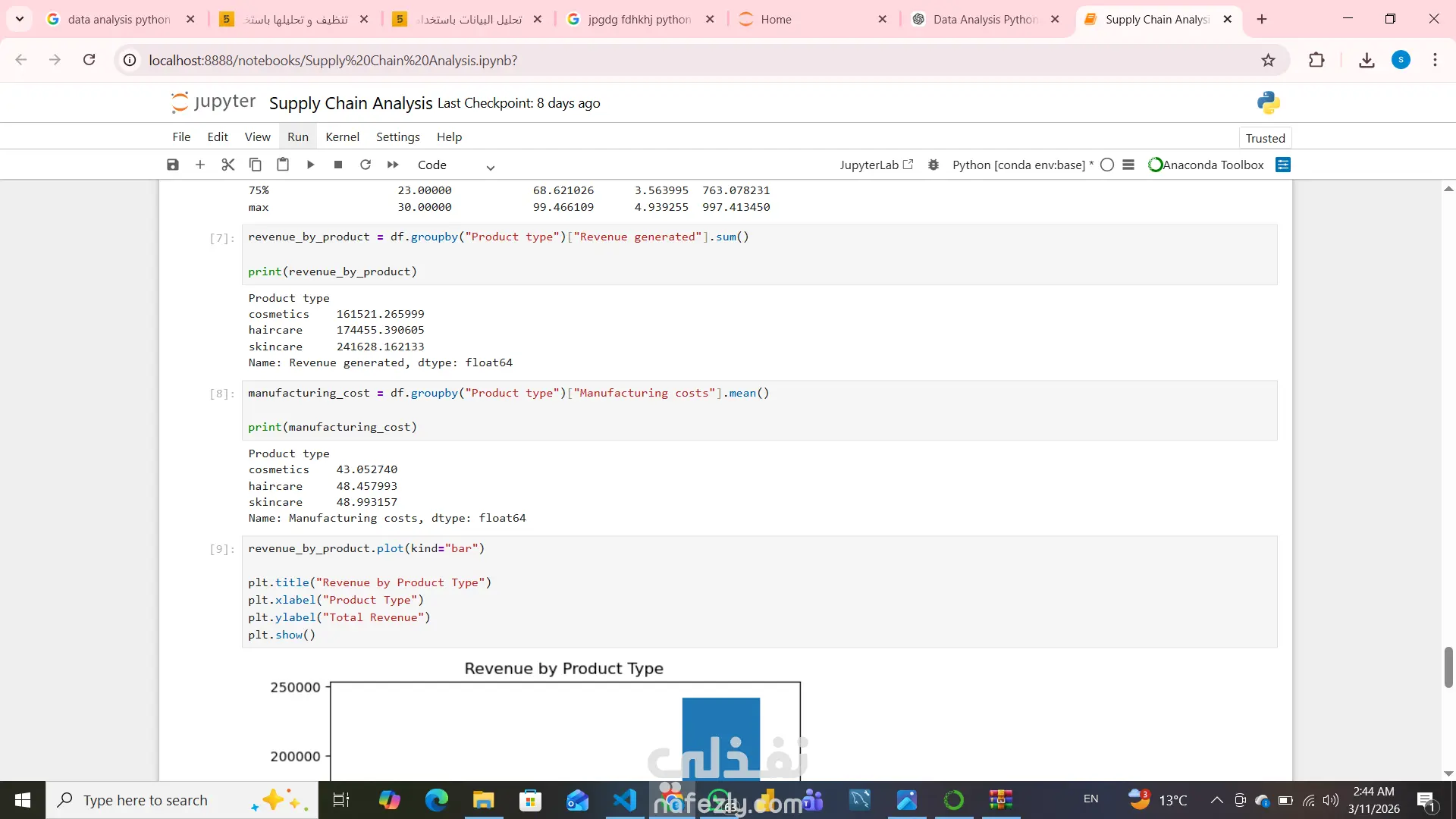Open File Explorer from the taskbar
Image resolution: width=1456 pixels, height=819 pixels.
[x=484, y=800]
